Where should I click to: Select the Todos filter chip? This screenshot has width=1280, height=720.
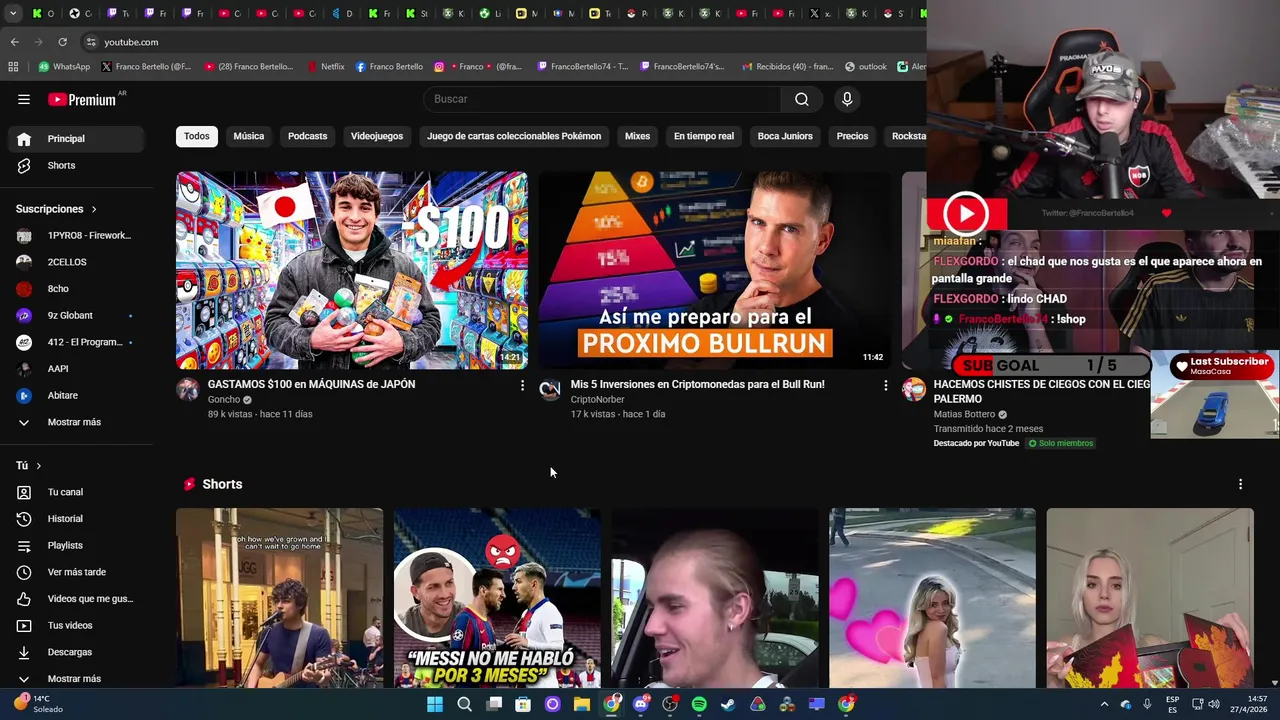pos(197,136)
